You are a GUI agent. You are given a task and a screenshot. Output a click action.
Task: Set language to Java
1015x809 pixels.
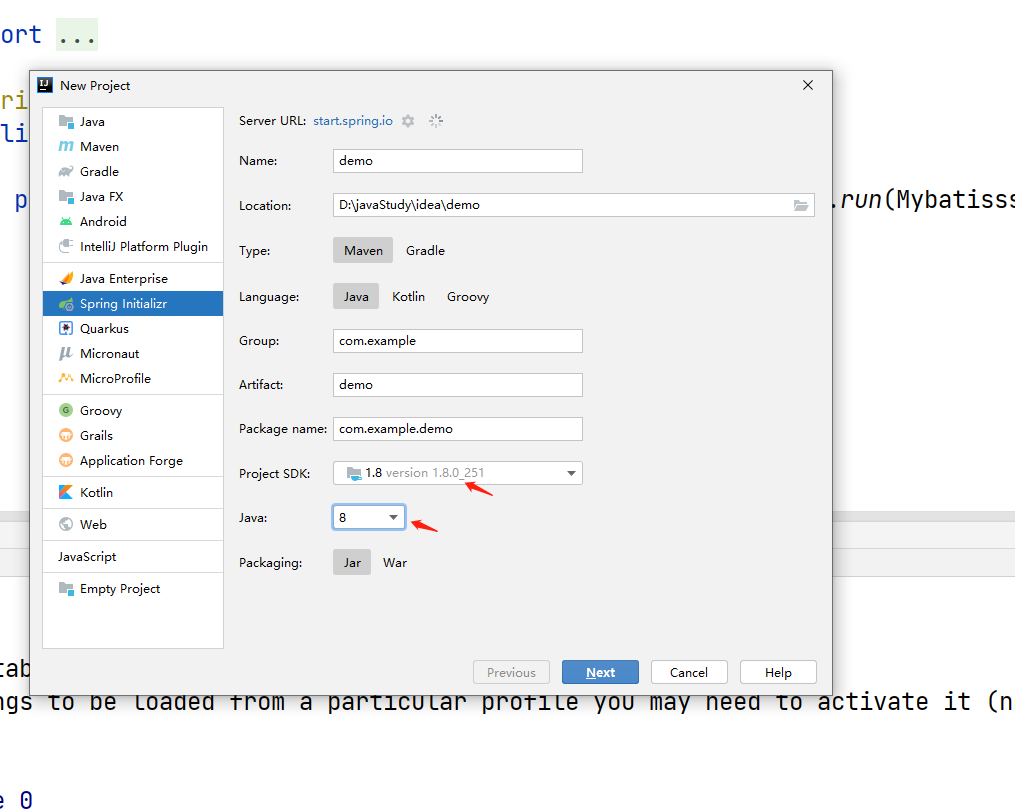[356, 296]
